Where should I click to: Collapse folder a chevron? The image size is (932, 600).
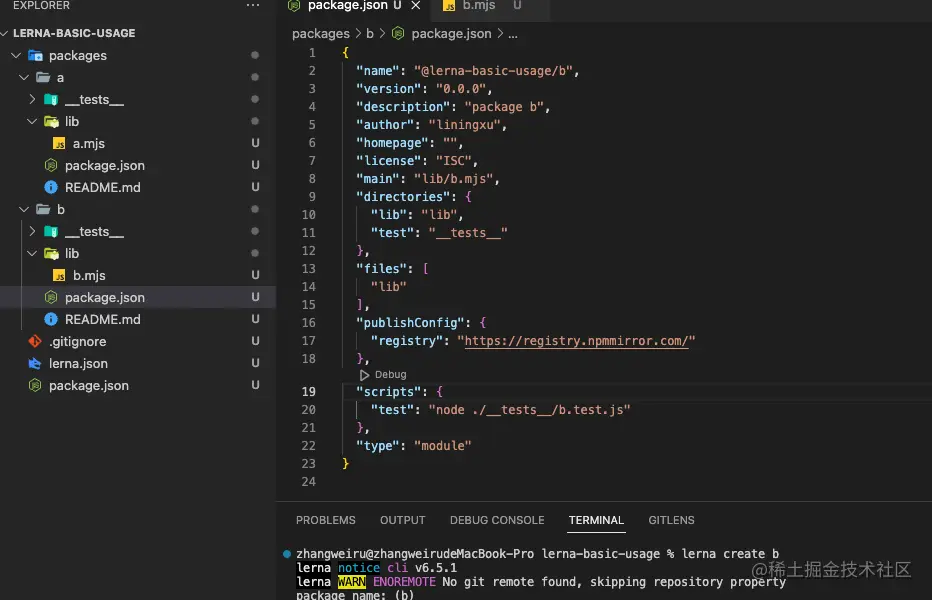point(24,77)
